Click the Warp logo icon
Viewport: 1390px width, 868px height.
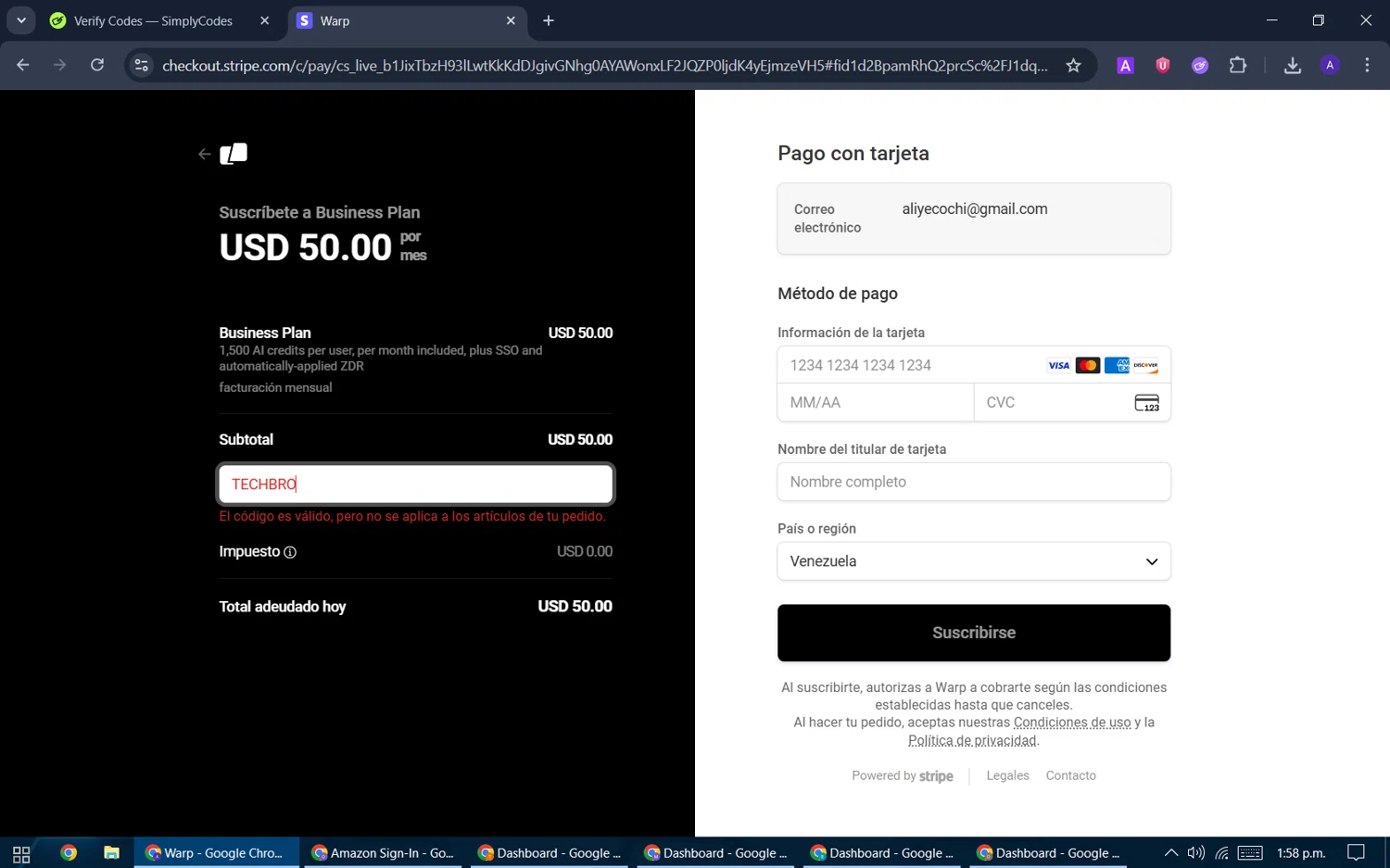pyautogui.click(x=234, y=154)
